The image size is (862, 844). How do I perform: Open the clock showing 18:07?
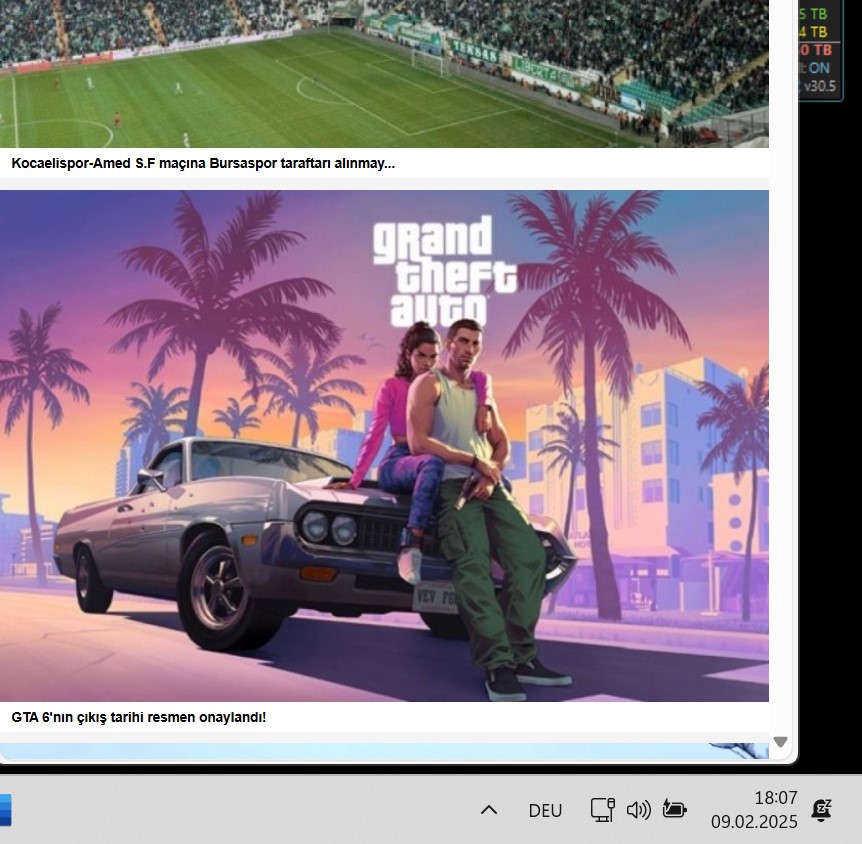[776, 797]
